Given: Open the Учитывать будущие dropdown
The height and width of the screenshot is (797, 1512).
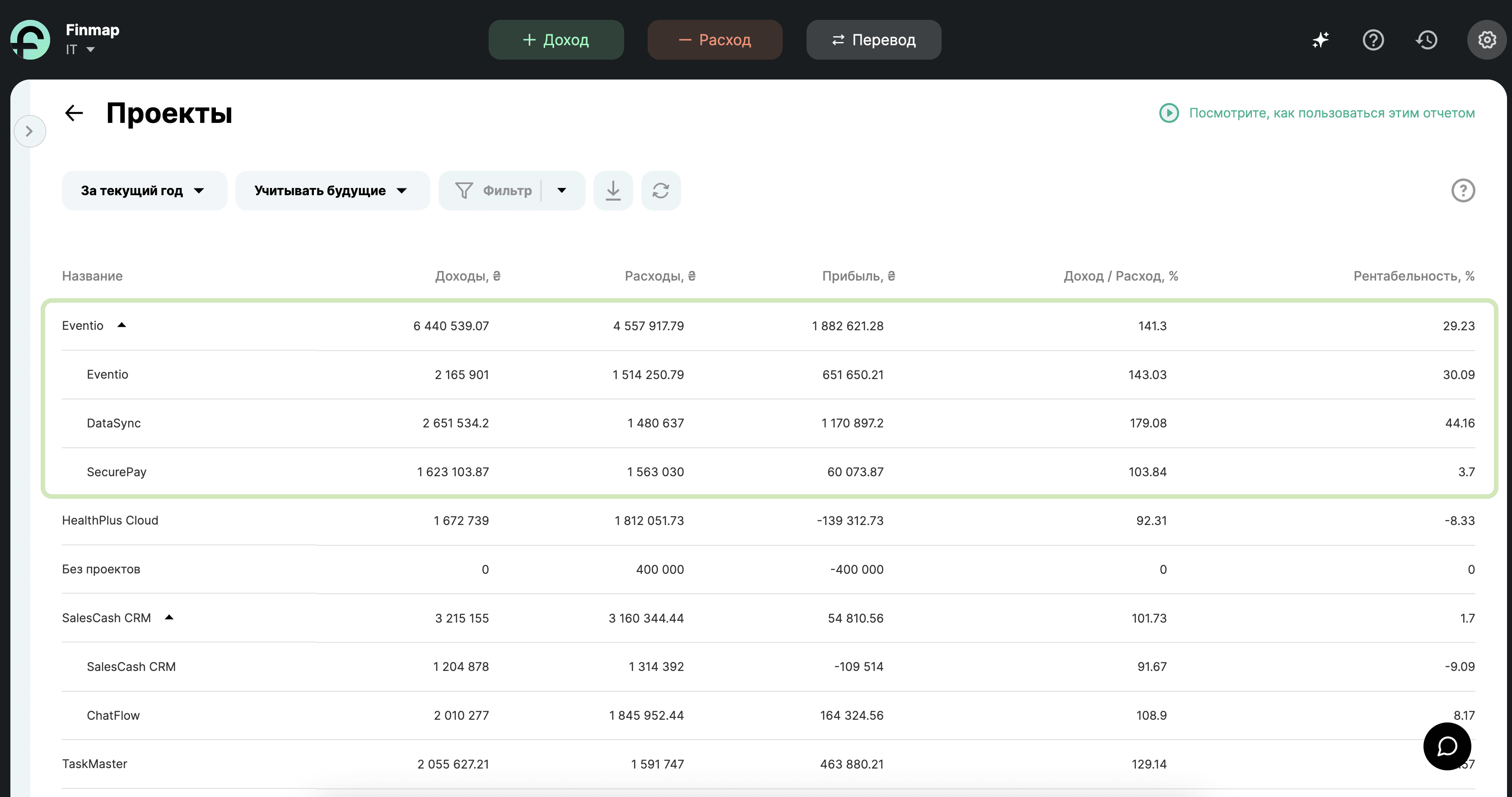Looking at the screenshot, I should 332,190.
